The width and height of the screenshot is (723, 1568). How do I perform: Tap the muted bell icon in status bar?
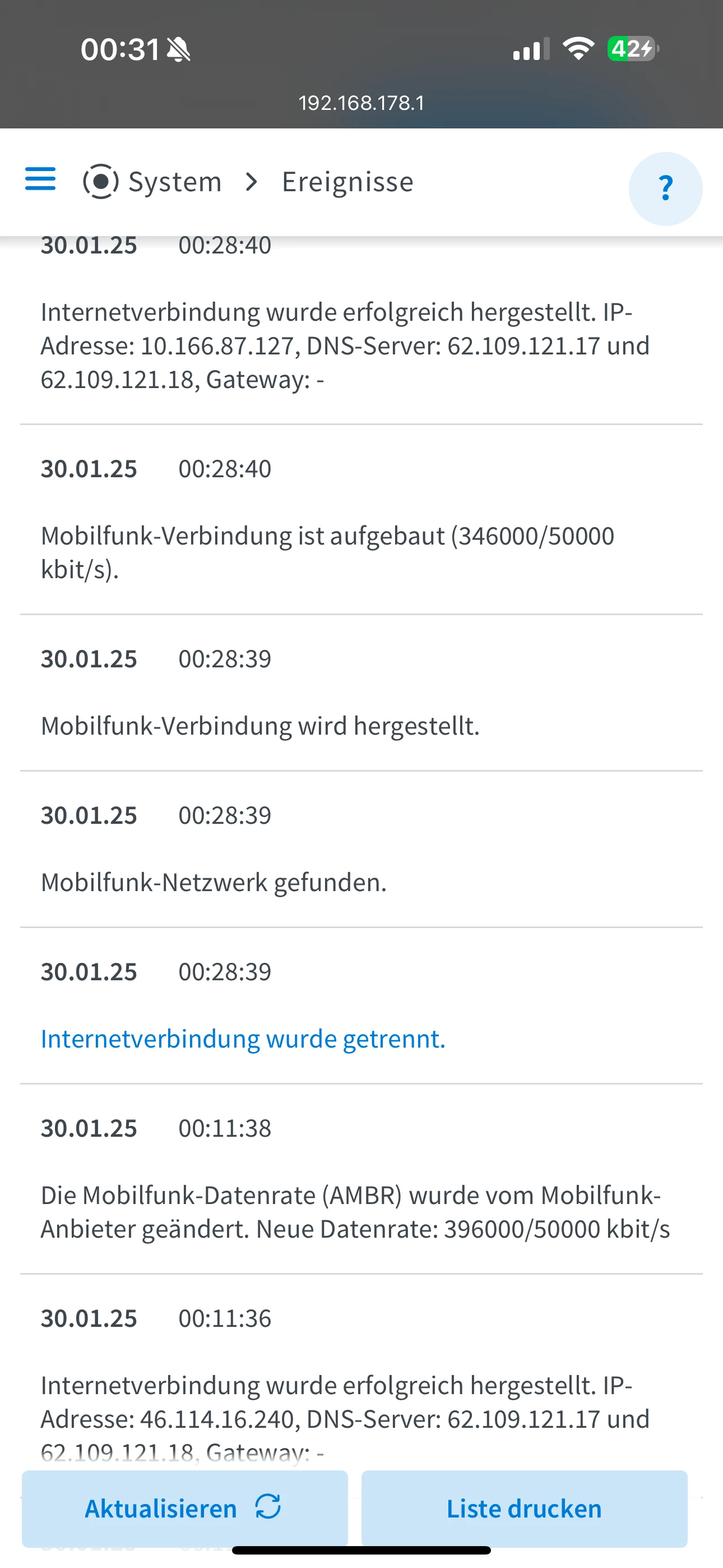[x=178, y=49]
